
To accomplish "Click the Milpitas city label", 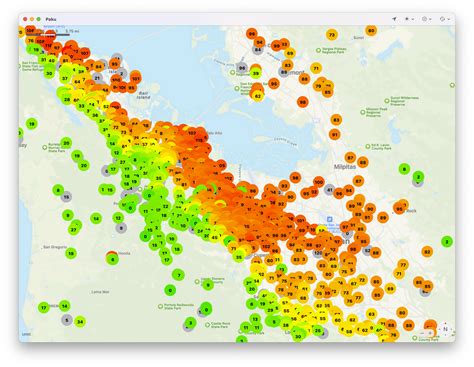I will point(345,166).
